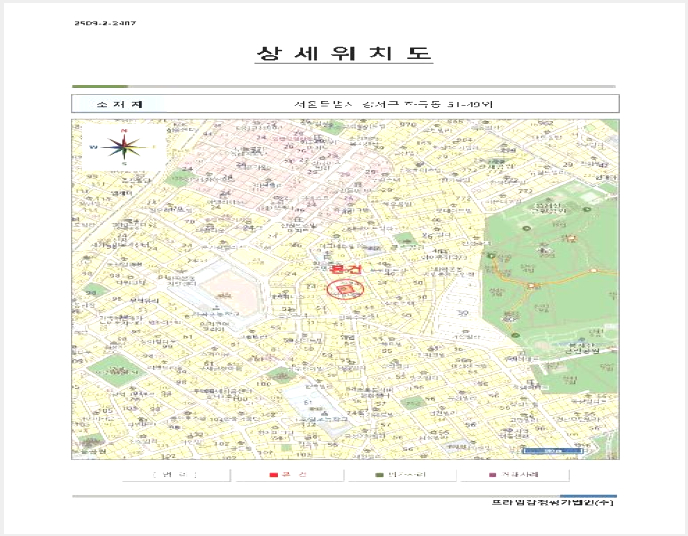Click the appraisal firm name in the footer
The width and height of the screenshot is (688, 536).
(552, 502)
